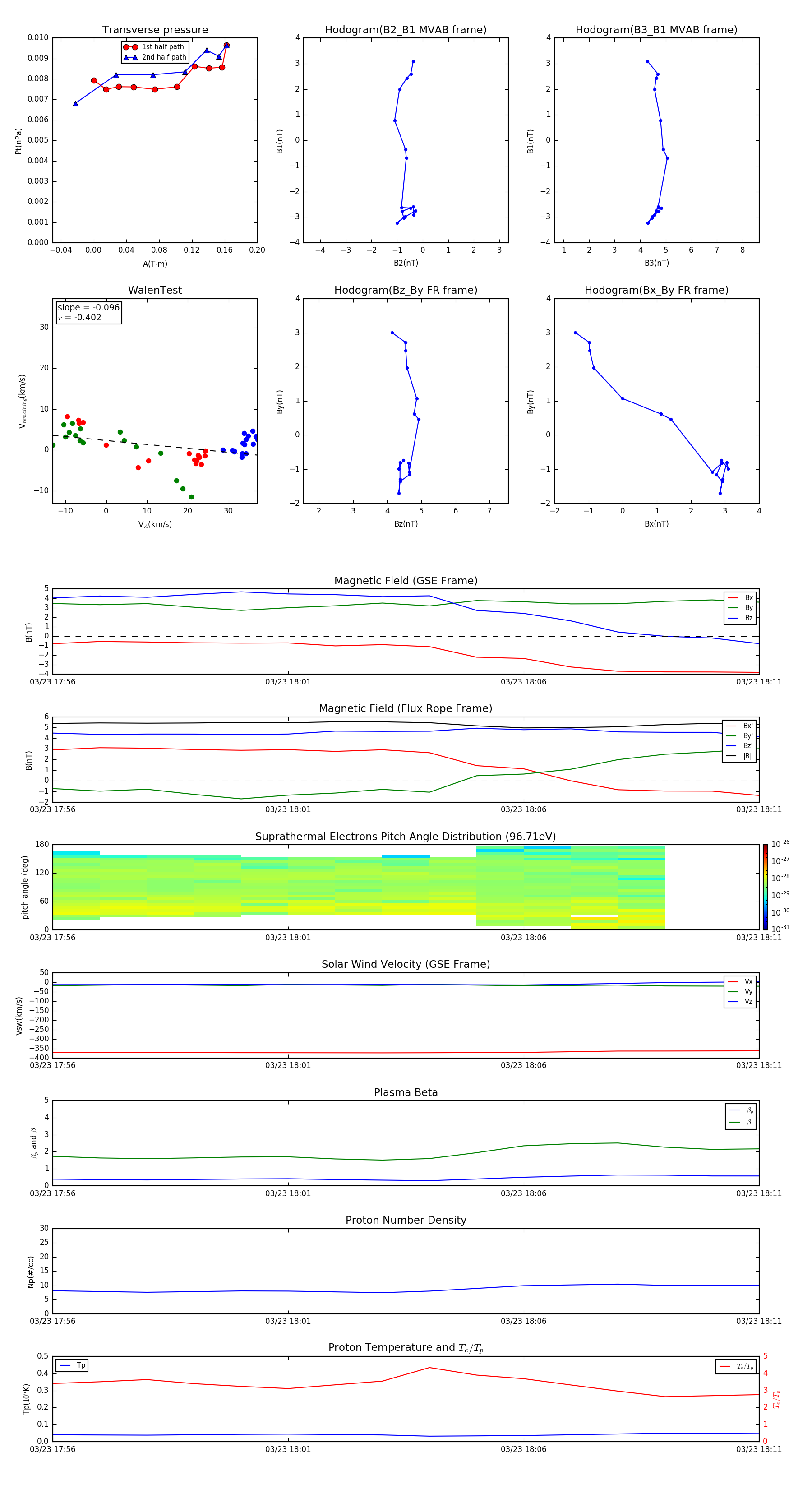Click the 'Hodogram(Bx_By FR frame)' title

656,290
